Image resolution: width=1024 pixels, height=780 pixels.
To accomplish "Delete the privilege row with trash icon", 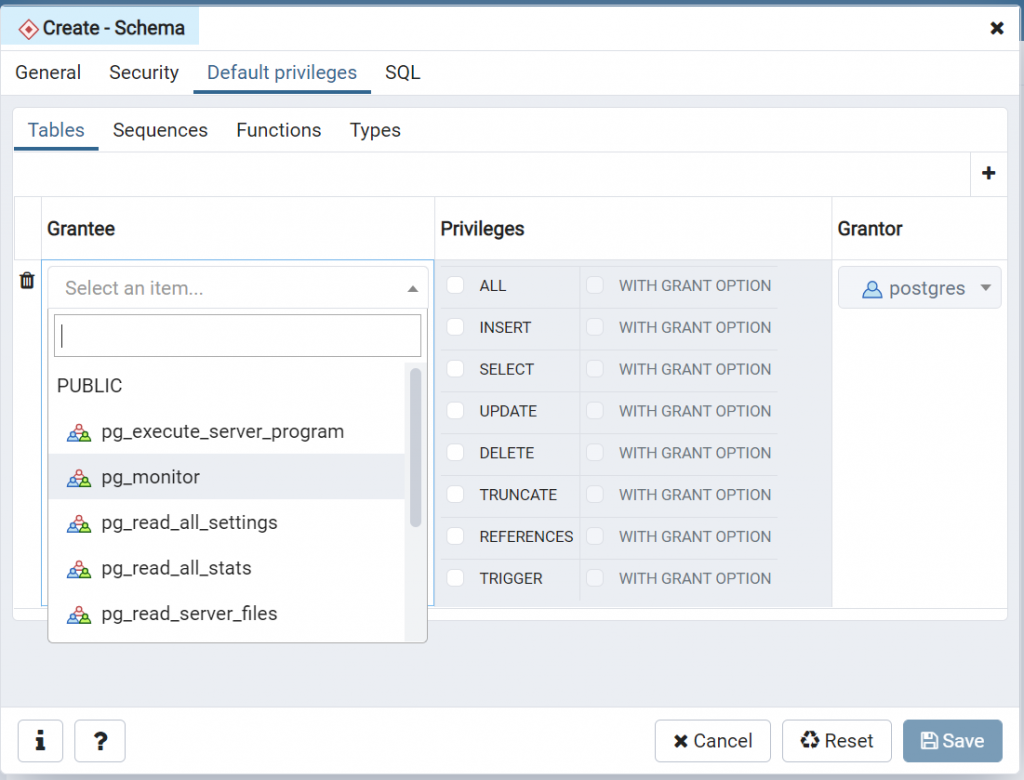I will click(27, 281).
